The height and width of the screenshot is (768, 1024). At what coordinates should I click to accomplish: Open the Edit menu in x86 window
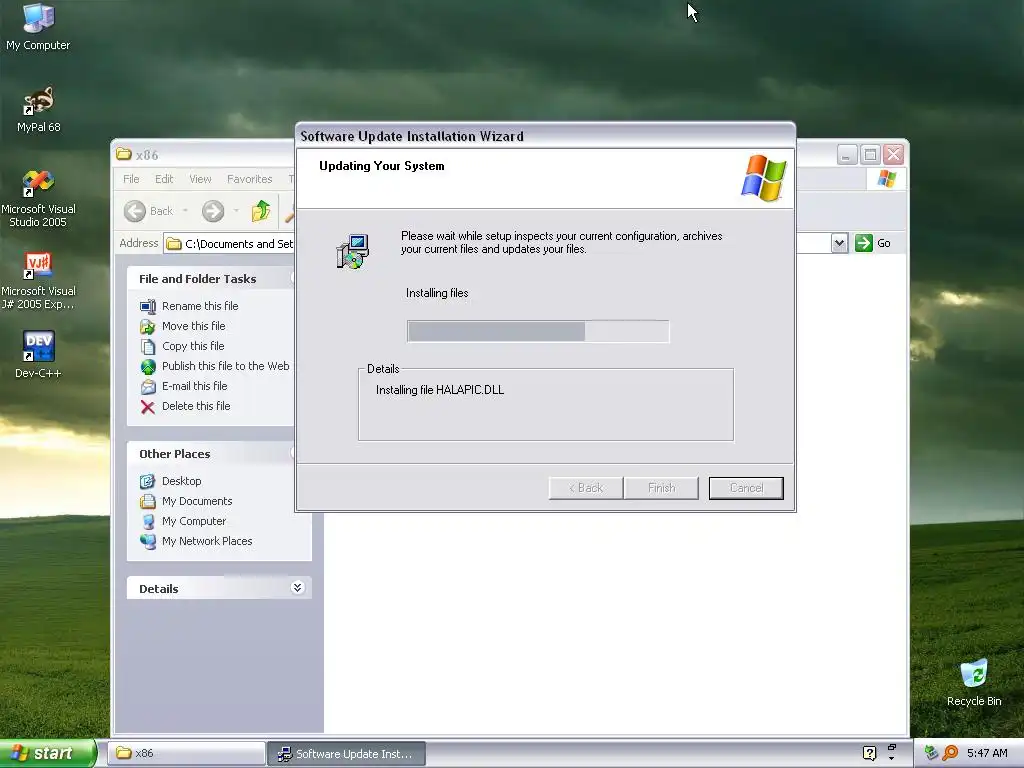click(164, 179)
